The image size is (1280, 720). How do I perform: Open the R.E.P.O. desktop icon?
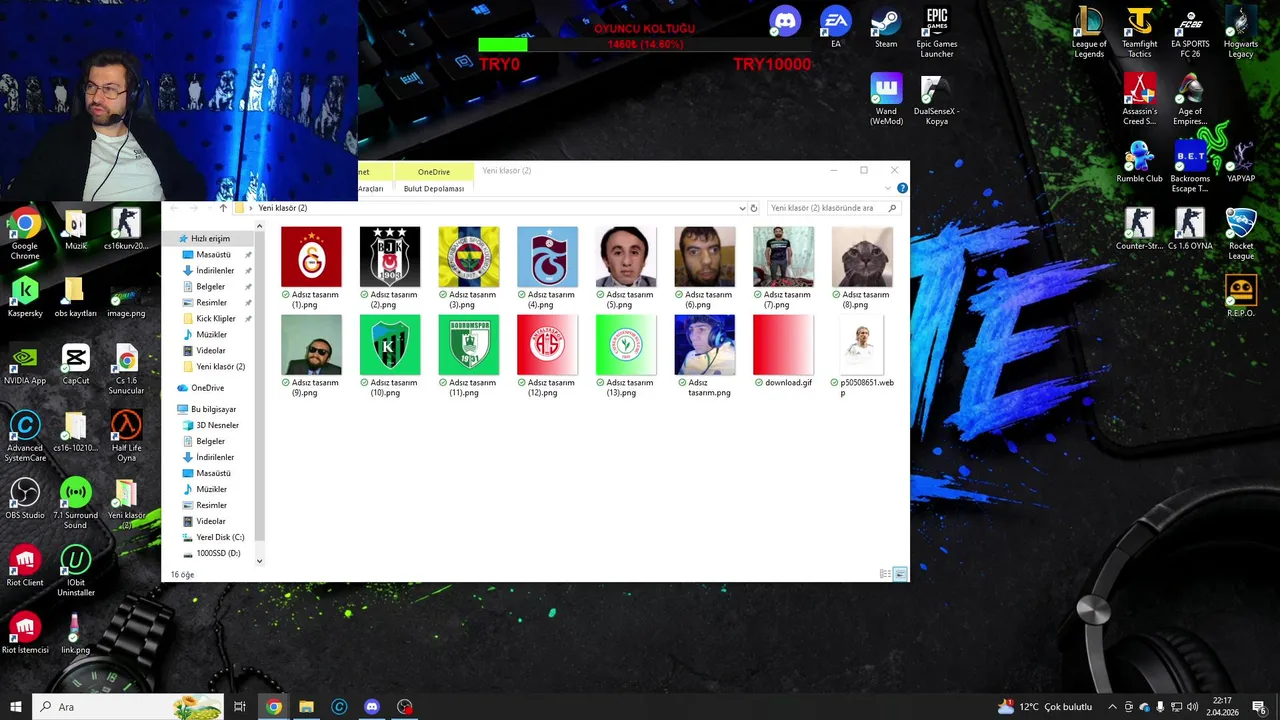pyautogui.click(x=1241, y=296)
